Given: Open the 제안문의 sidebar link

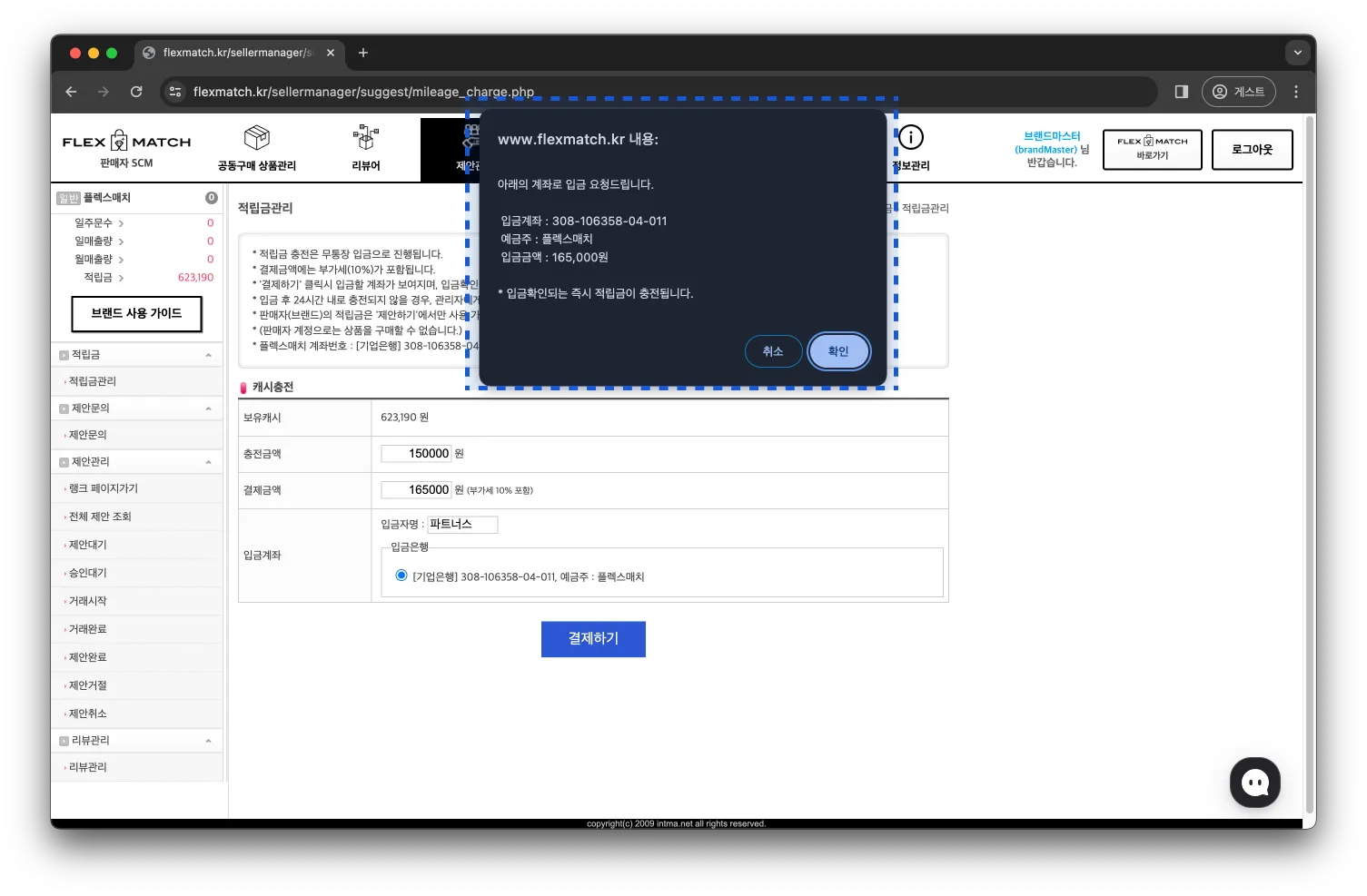Looking at the screenshot, I should point(88,435).
